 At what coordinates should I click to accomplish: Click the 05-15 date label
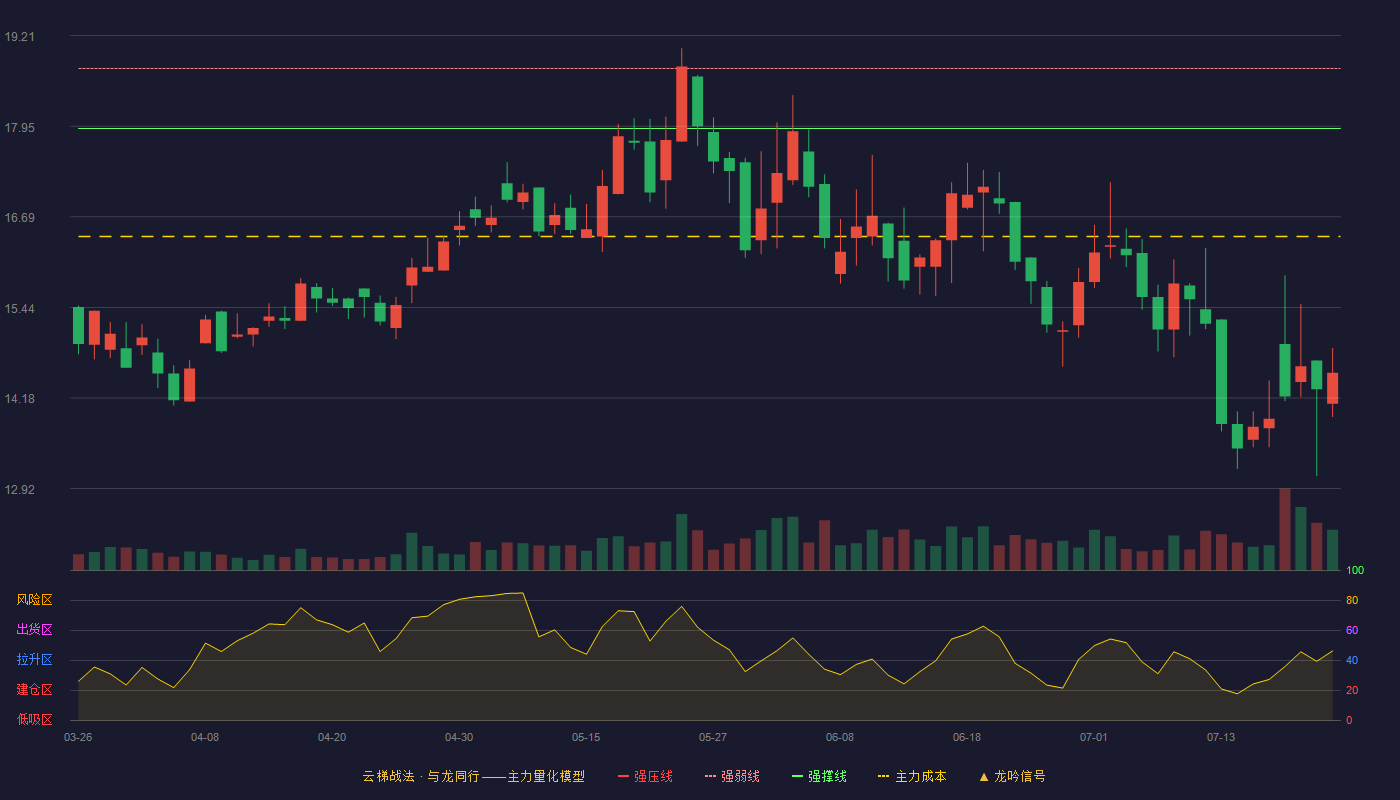point(586,737)
